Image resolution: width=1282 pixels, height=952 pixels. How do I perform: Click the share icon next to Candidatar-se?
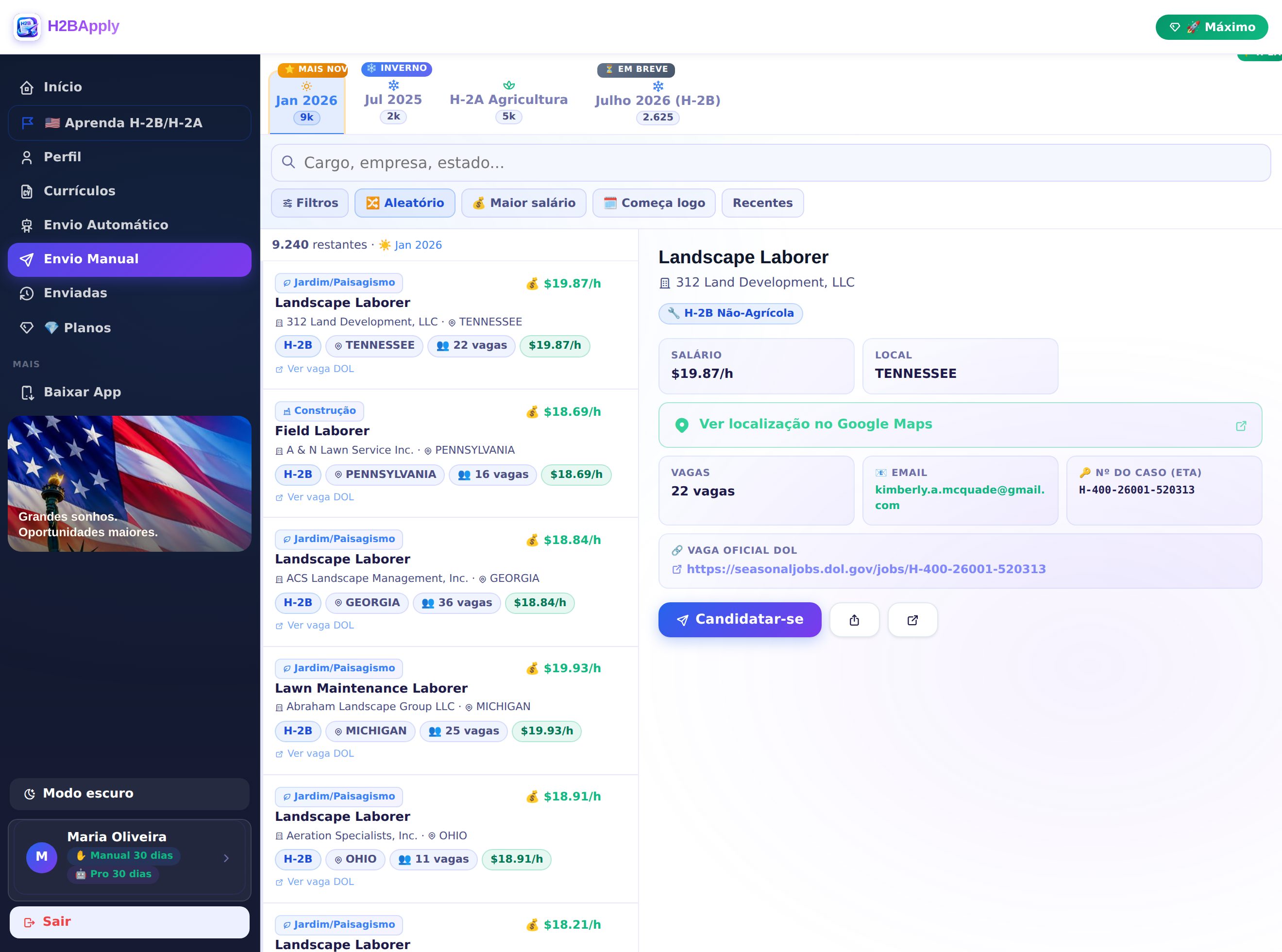click(x=854, y=620)
